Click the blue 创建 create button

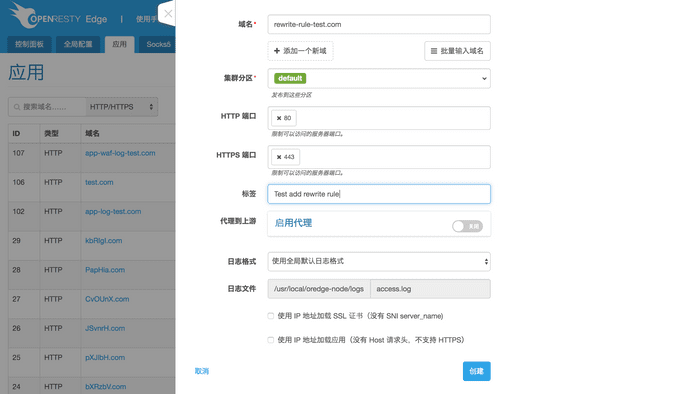click(476, 371)
